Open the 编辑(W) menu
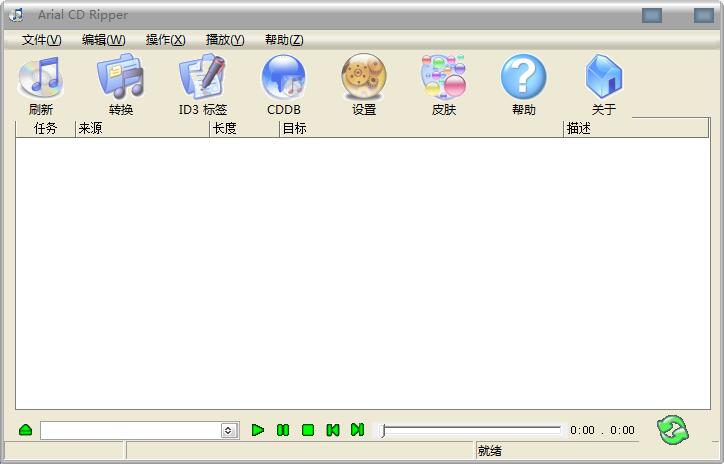 pyautogui.click(x=103, y=40)
